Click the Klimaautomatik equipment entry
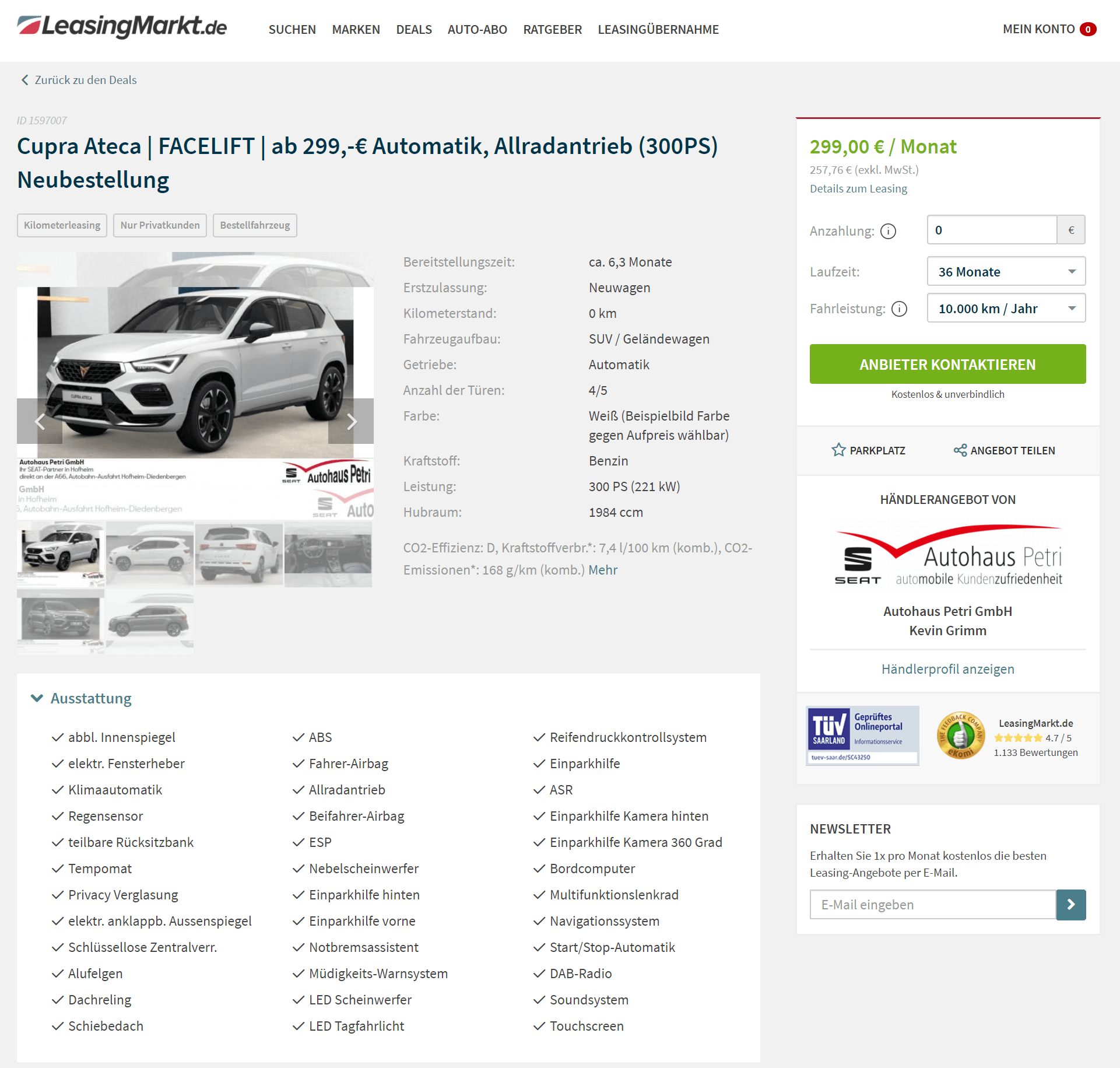The height and width of the screenshot is (1068, 1120). click(115, 790)
